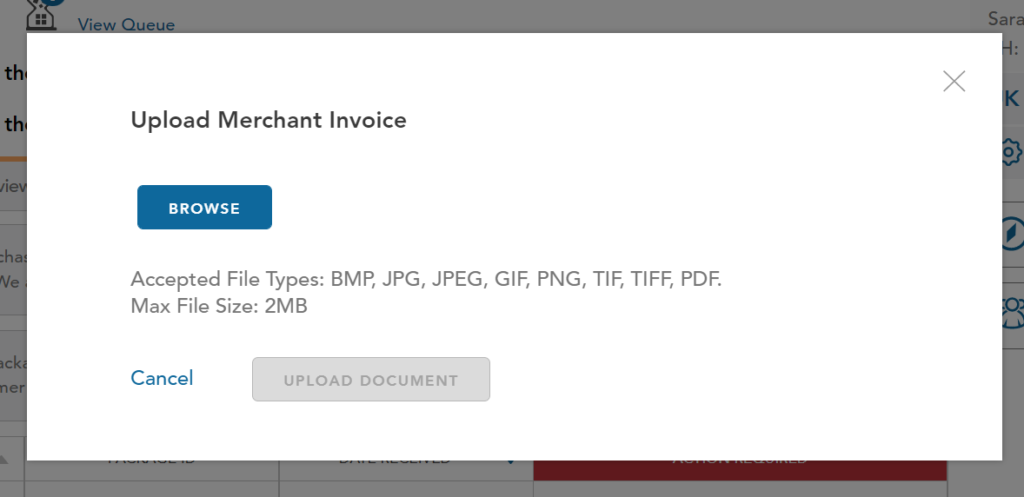Open the Sara user name at top right
Viewport: 1024px width, 497px height.
(x=1006, y=19)
